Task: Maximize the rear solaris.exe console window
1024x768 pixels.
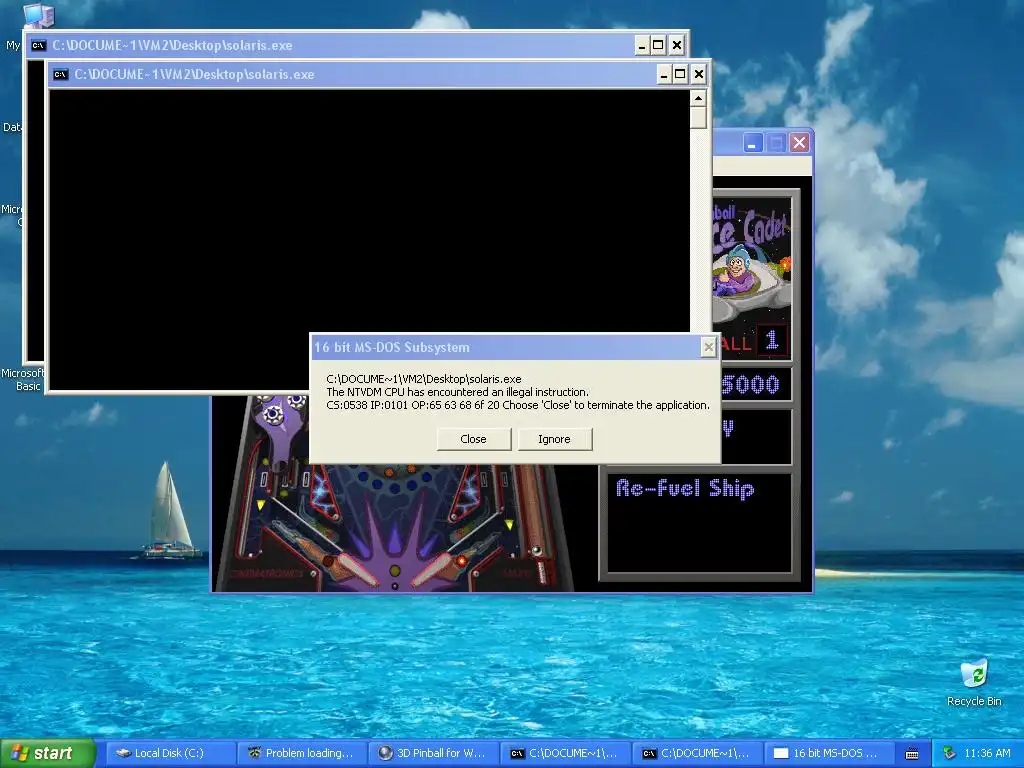Action: coord(658,45)
